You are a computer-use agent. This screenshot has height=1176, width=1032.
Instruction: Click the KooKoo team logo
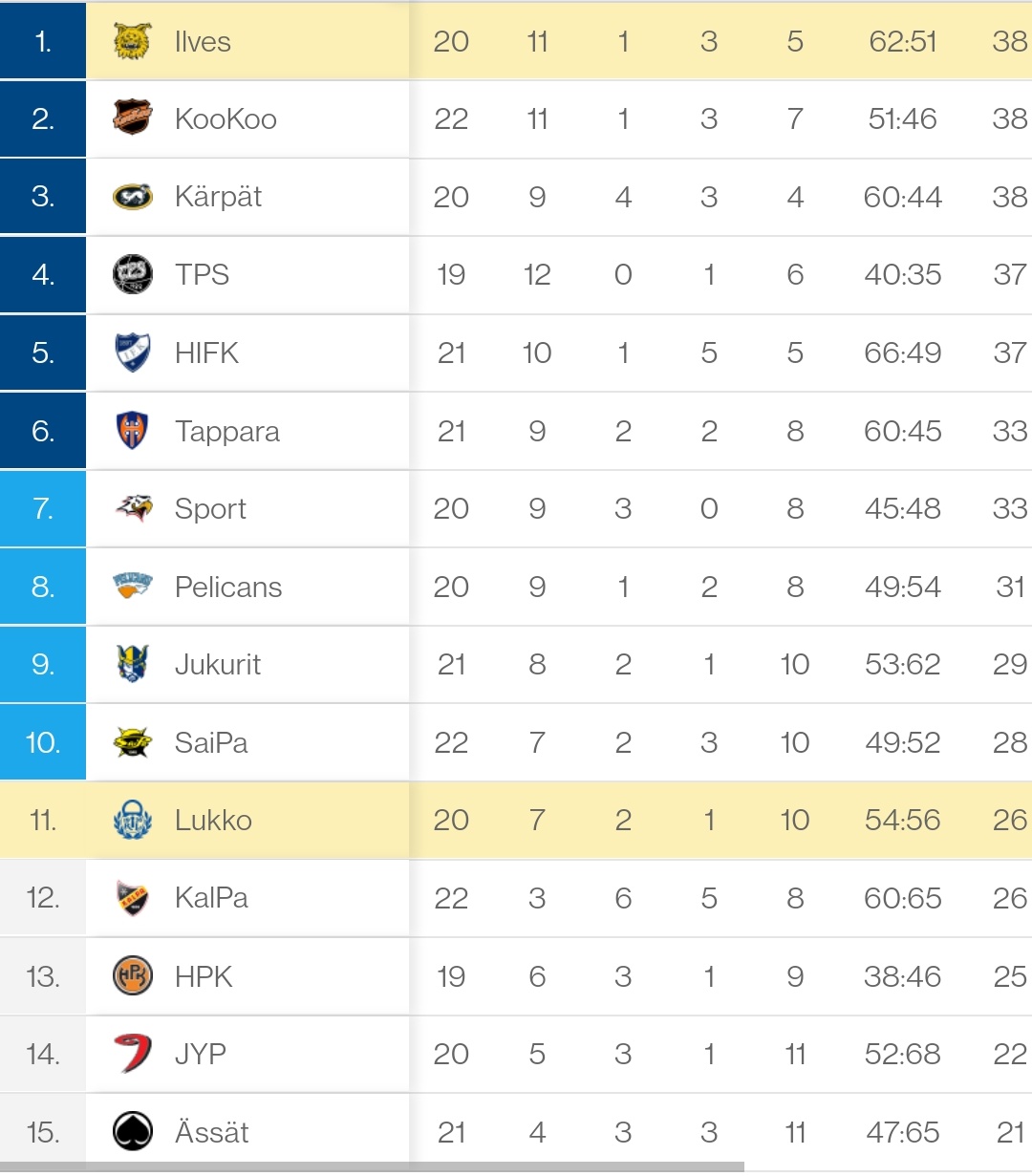pos(133,118)
